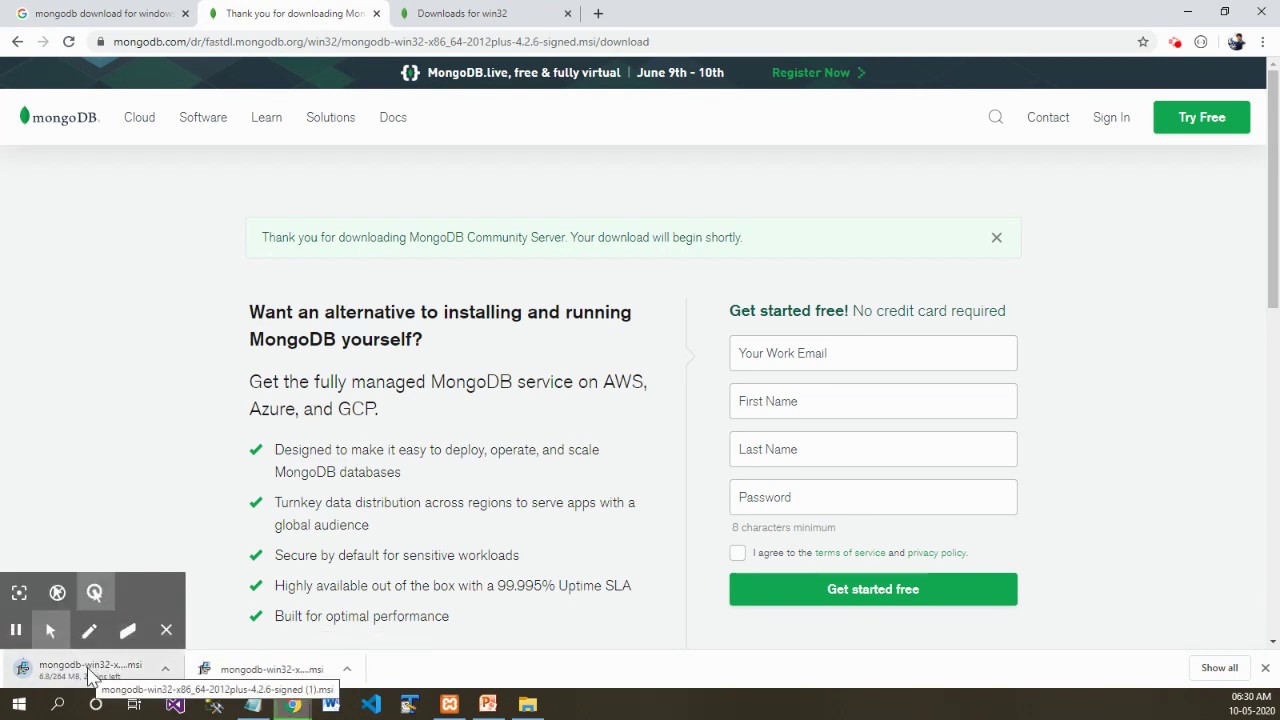Screen dimensions: 1280x720
Task: Pause the screen recording
Action: coord(15,630)
